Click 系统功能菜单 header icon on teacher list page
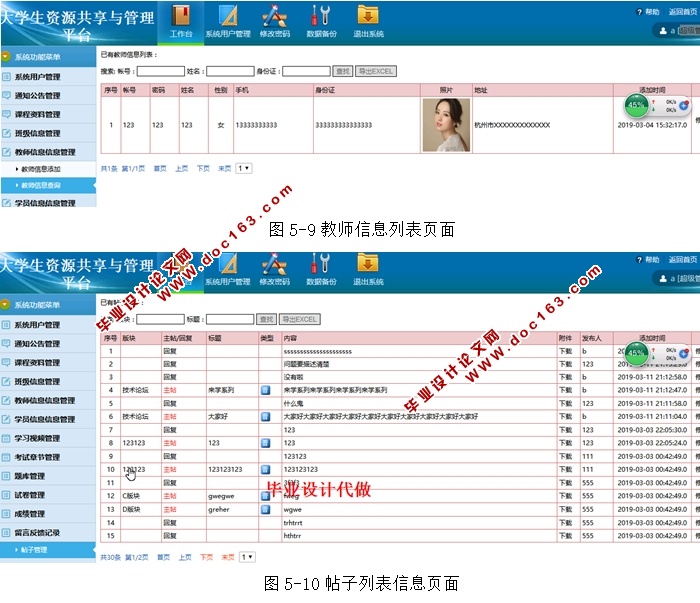The height and width of the screenshot is (603, 700). [6, 57]
